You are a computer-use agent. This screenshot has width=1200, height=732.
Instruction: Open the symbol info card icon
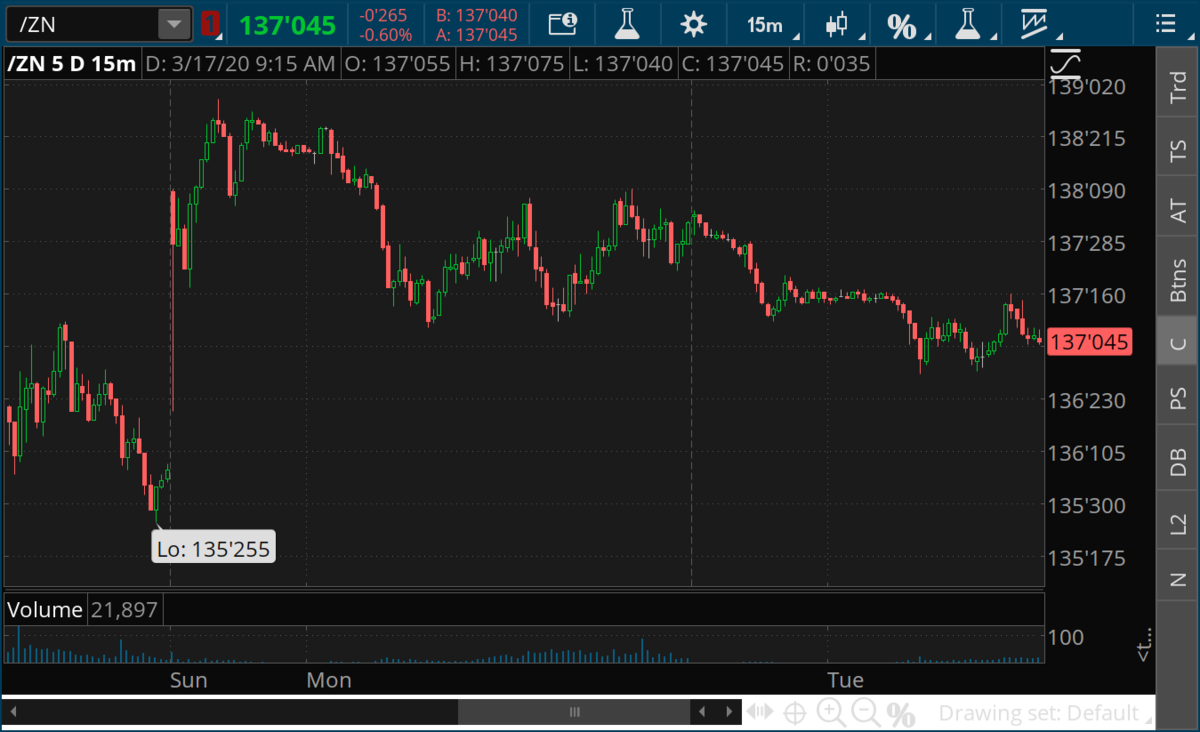click(564, 24)
